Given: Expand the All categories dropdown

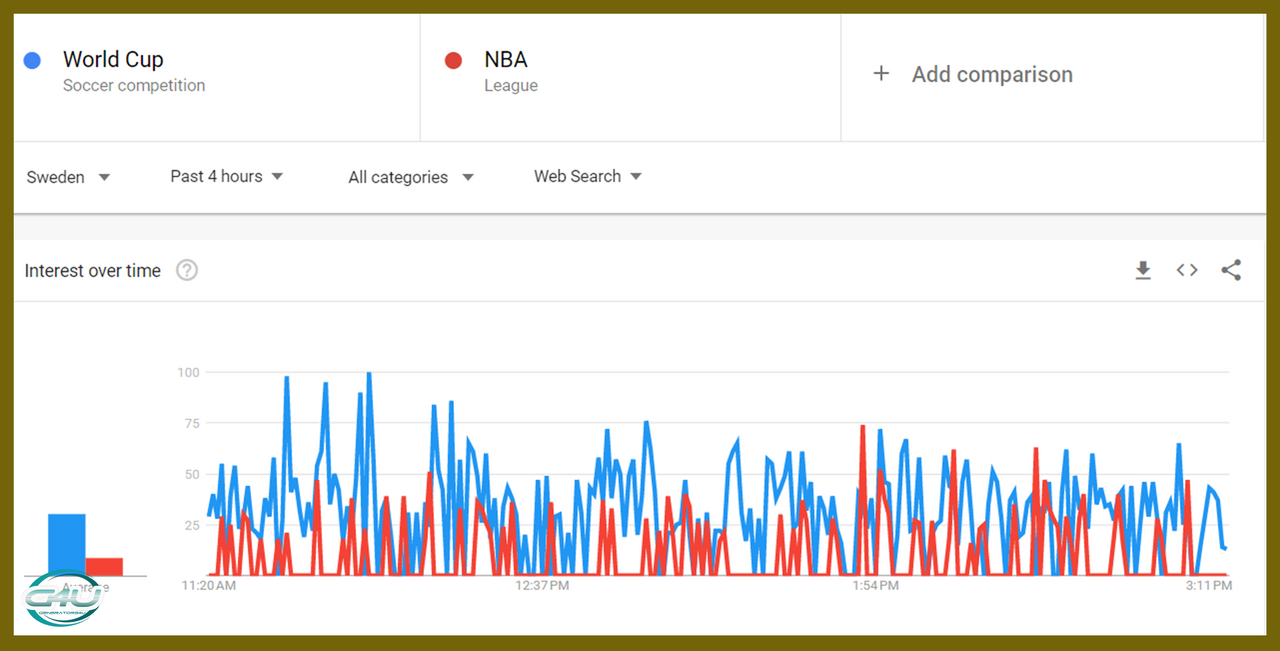Looking at the screenshot, I should [411, 177].
